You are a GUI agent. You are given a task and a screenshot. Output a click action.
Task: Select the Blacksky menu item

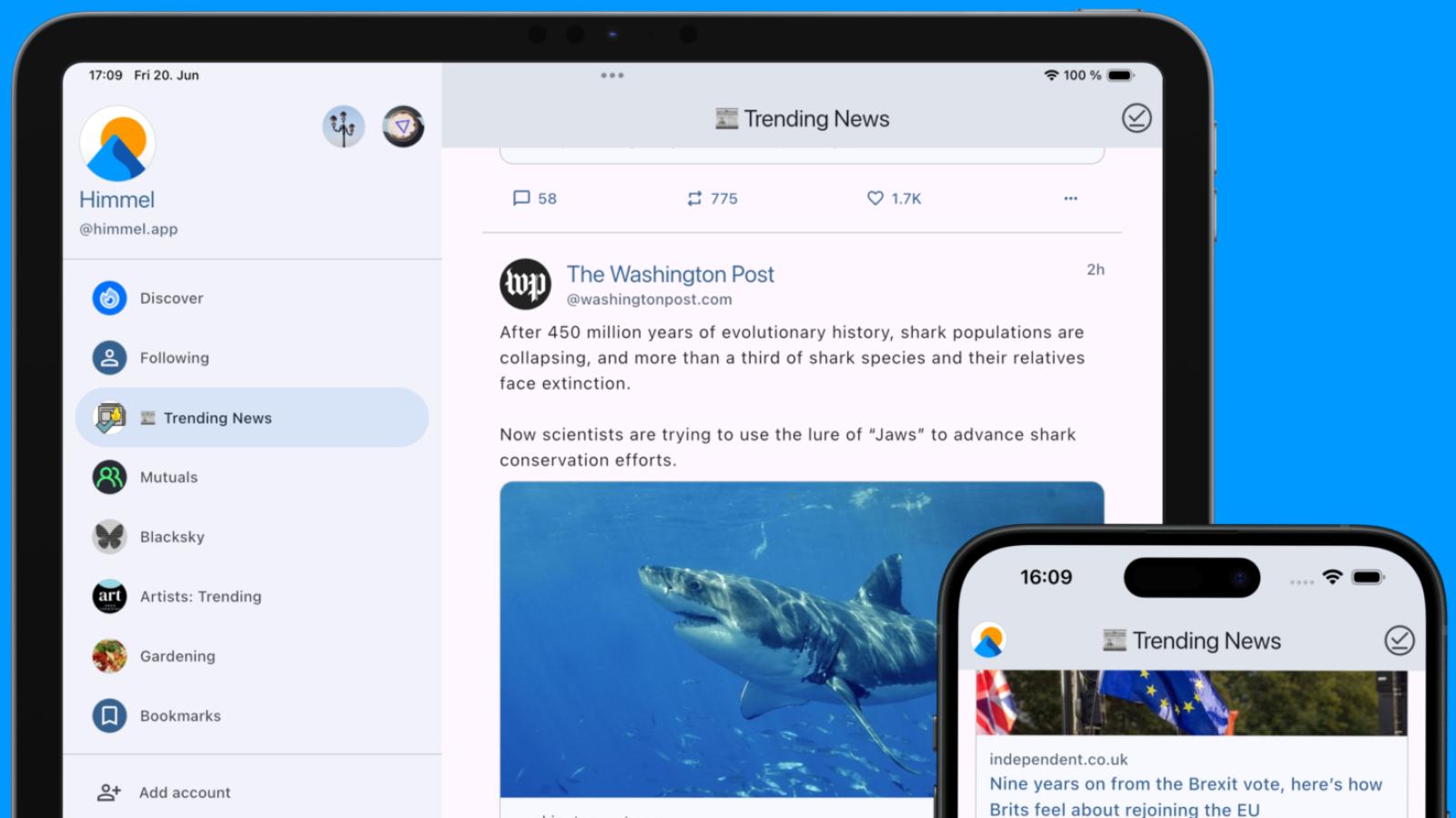point(252,537)
